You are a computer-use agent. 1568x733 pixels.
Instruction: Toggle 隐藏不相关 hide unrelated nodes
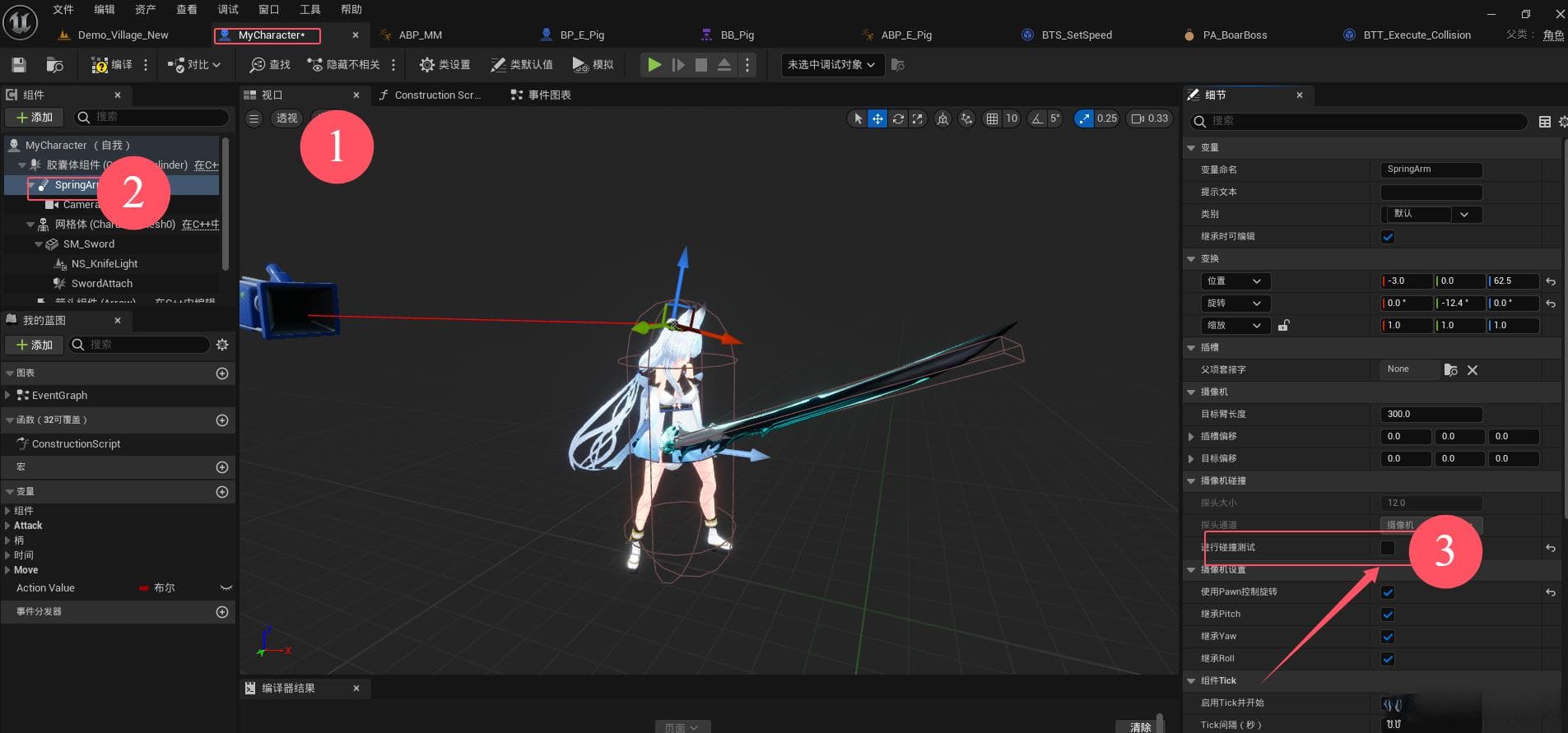343,65
